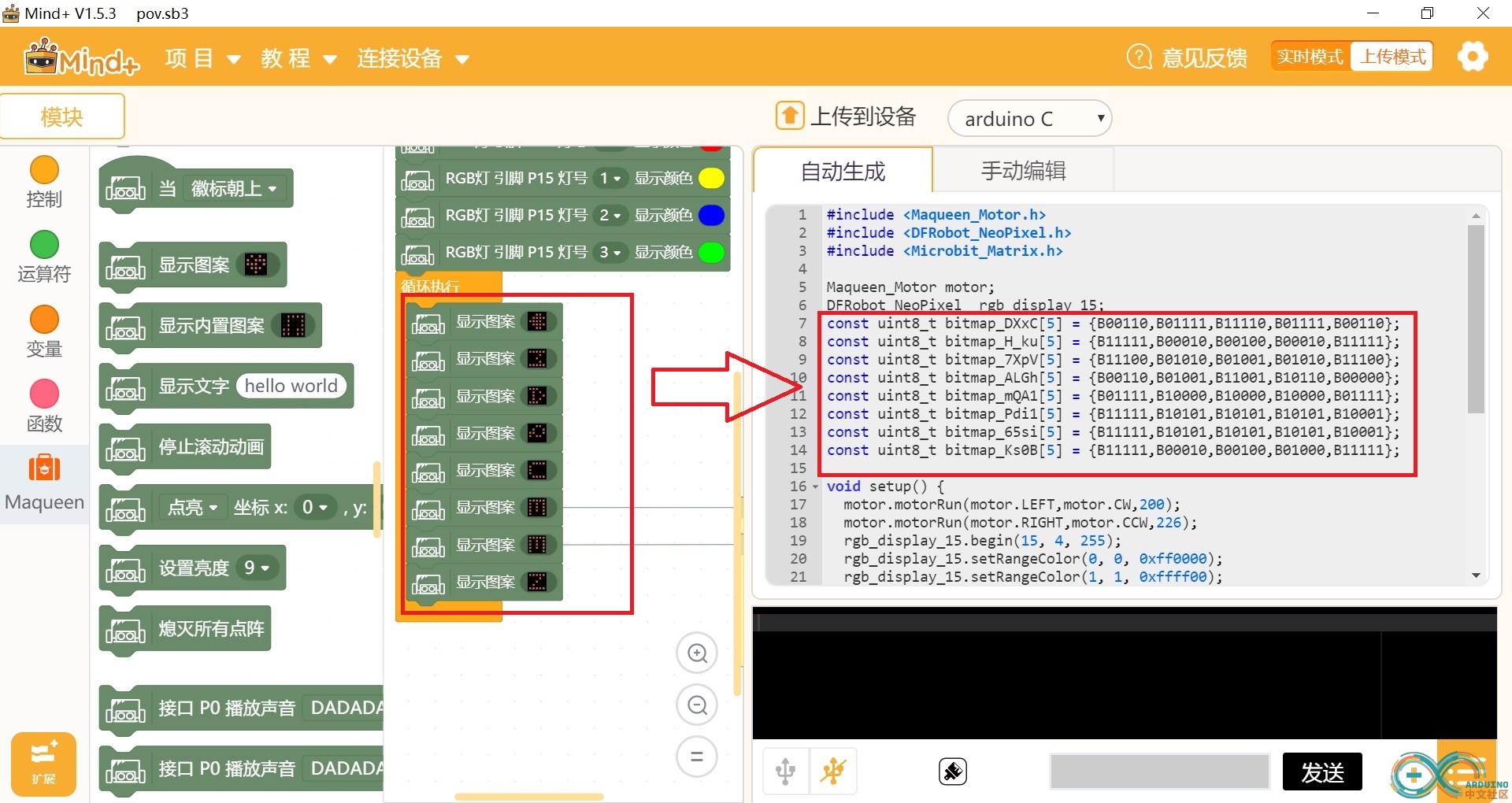Click the Mind+ logo

click(x=81, y=57)
